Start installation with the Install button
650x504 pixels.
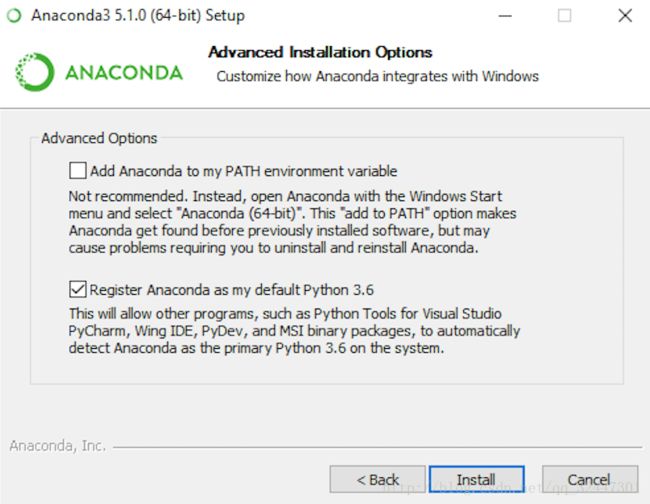coord(476,479)
